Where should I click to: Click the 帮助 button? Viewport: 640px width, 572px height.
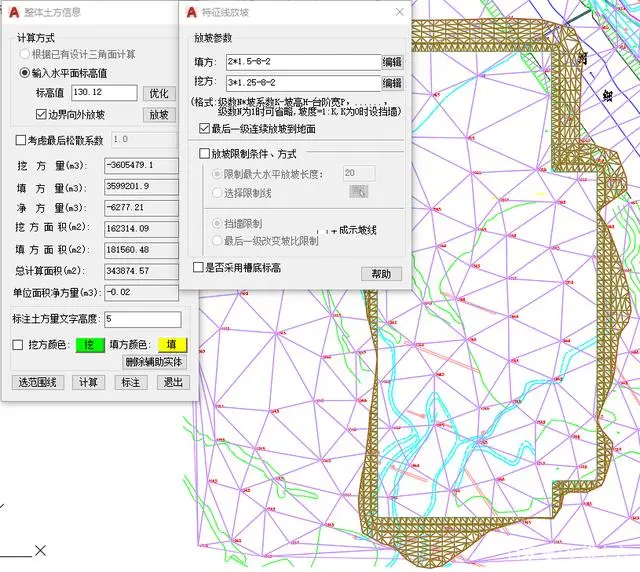coord(381,274)
